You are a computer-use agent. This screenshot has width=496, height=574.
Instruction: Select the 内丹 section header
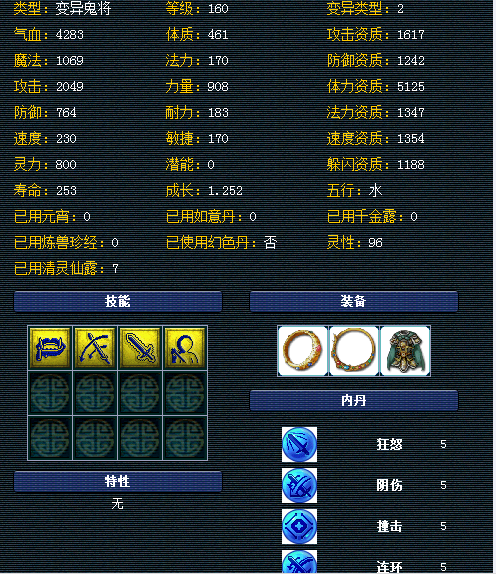(354, 400)
